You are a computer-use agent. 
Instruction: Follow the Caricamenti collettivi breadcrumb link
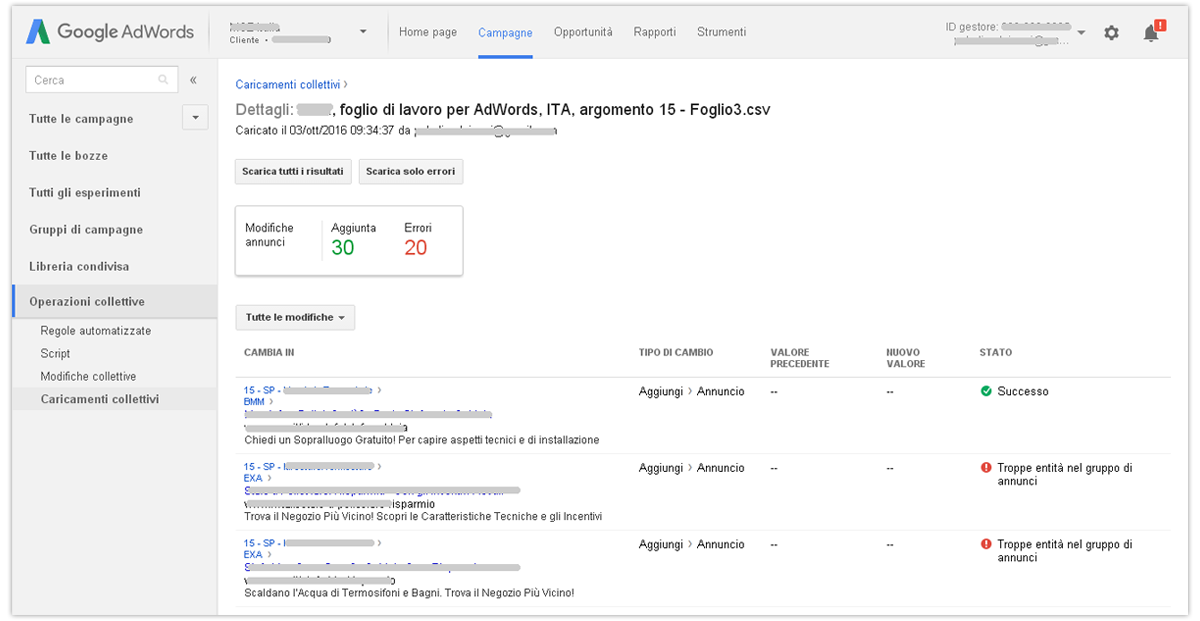click(287, 85)
